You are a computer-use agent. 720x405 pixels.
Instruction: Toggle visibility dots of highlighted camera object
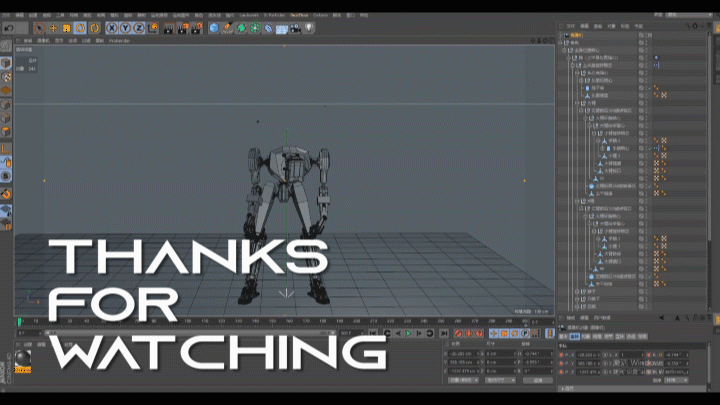(647, 35)
